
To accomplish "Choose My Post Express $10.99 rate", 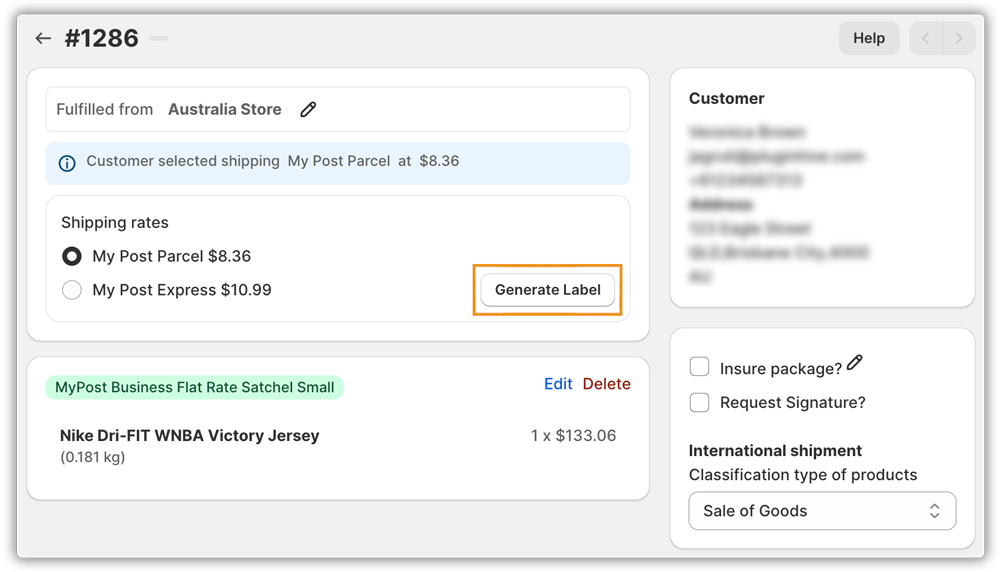I will click(x=72, y=290).
